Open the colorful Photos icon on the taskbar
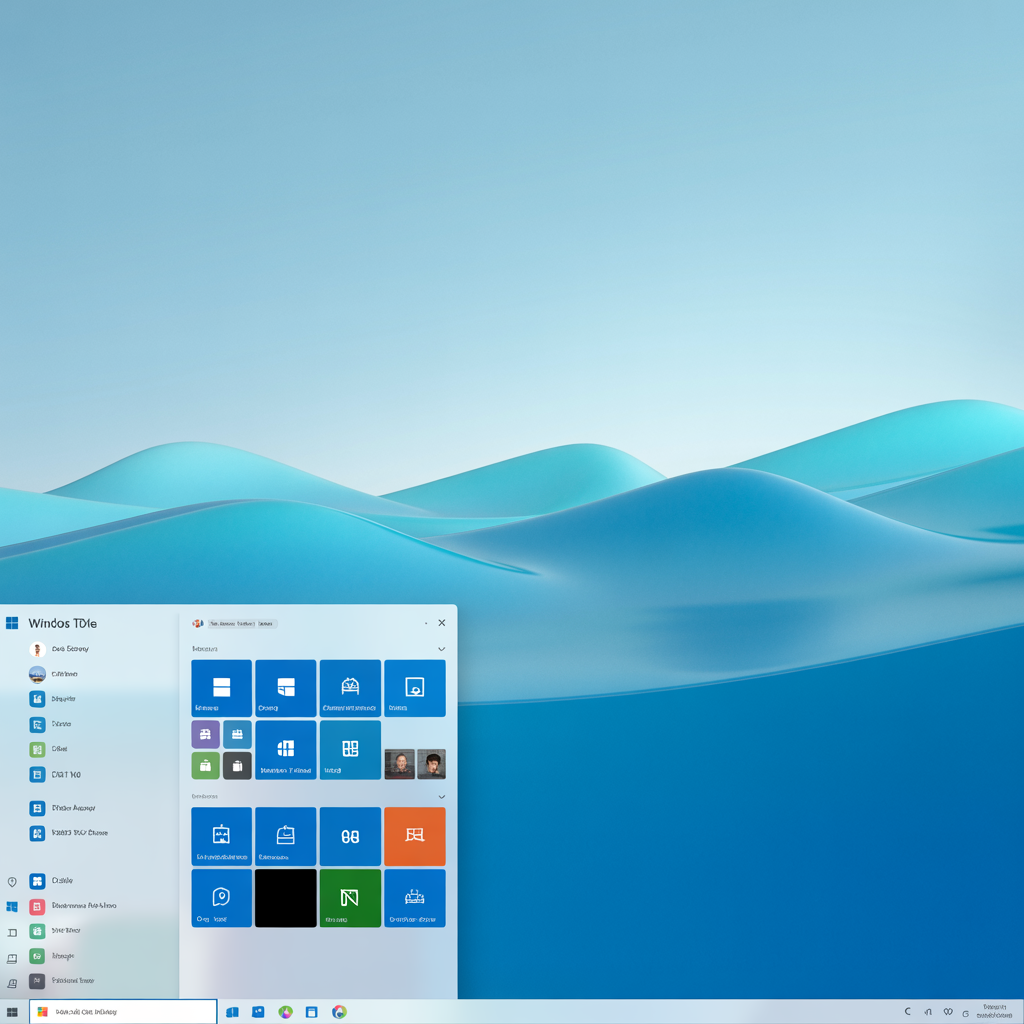The width and height of the screenshot is (1024, 1024). click(285, 1012)
